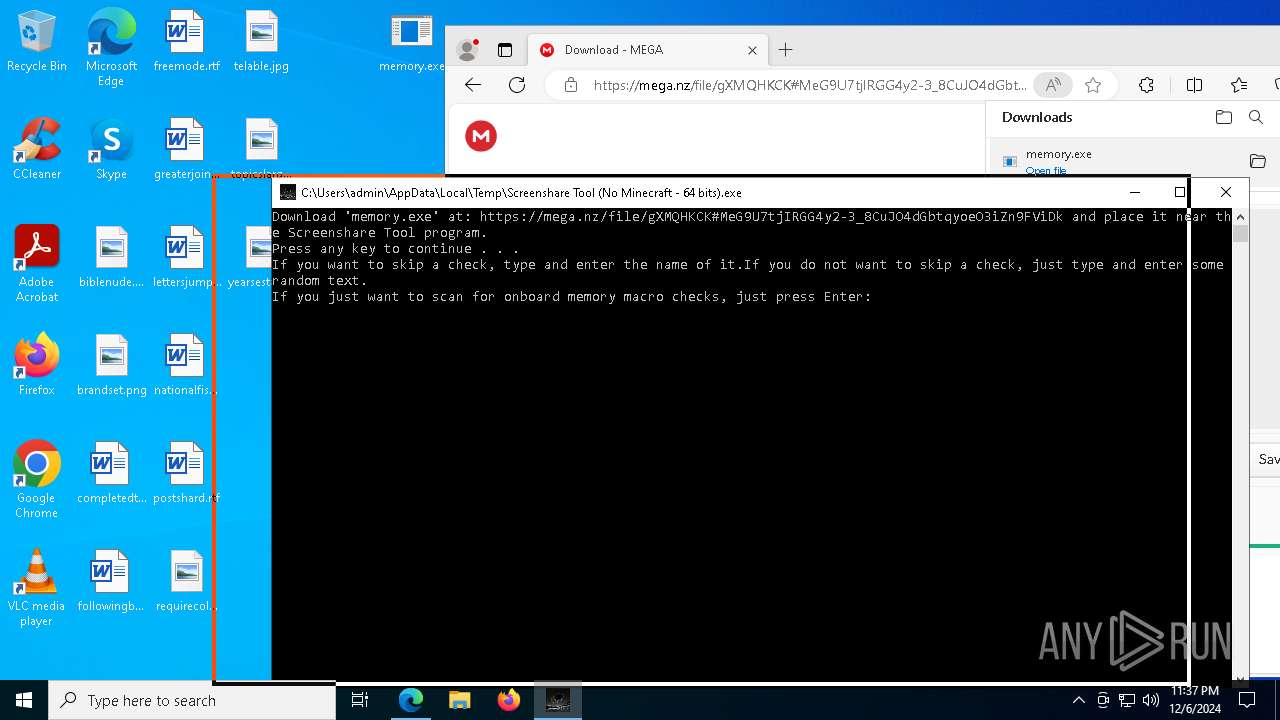Click the Windows Start button
Image resolution: width=1280 pixels, height=720 pixels.
tap(24, 700)
